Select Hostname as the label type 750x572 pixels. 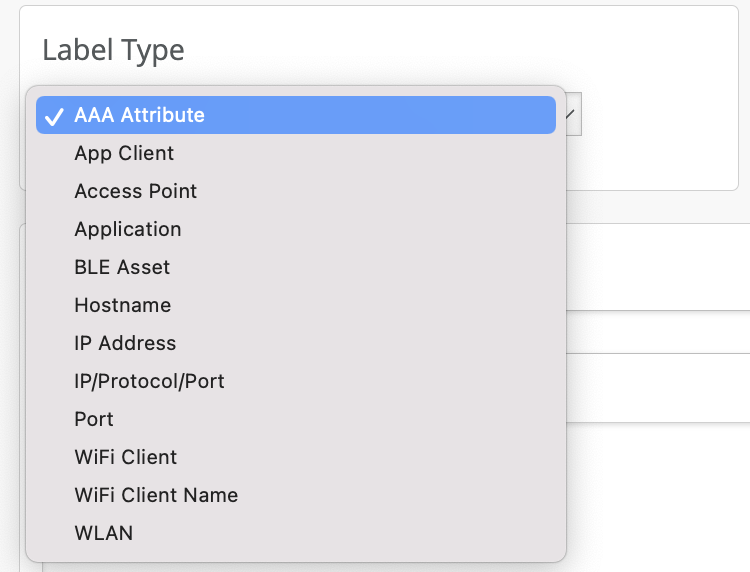[122, 305]
